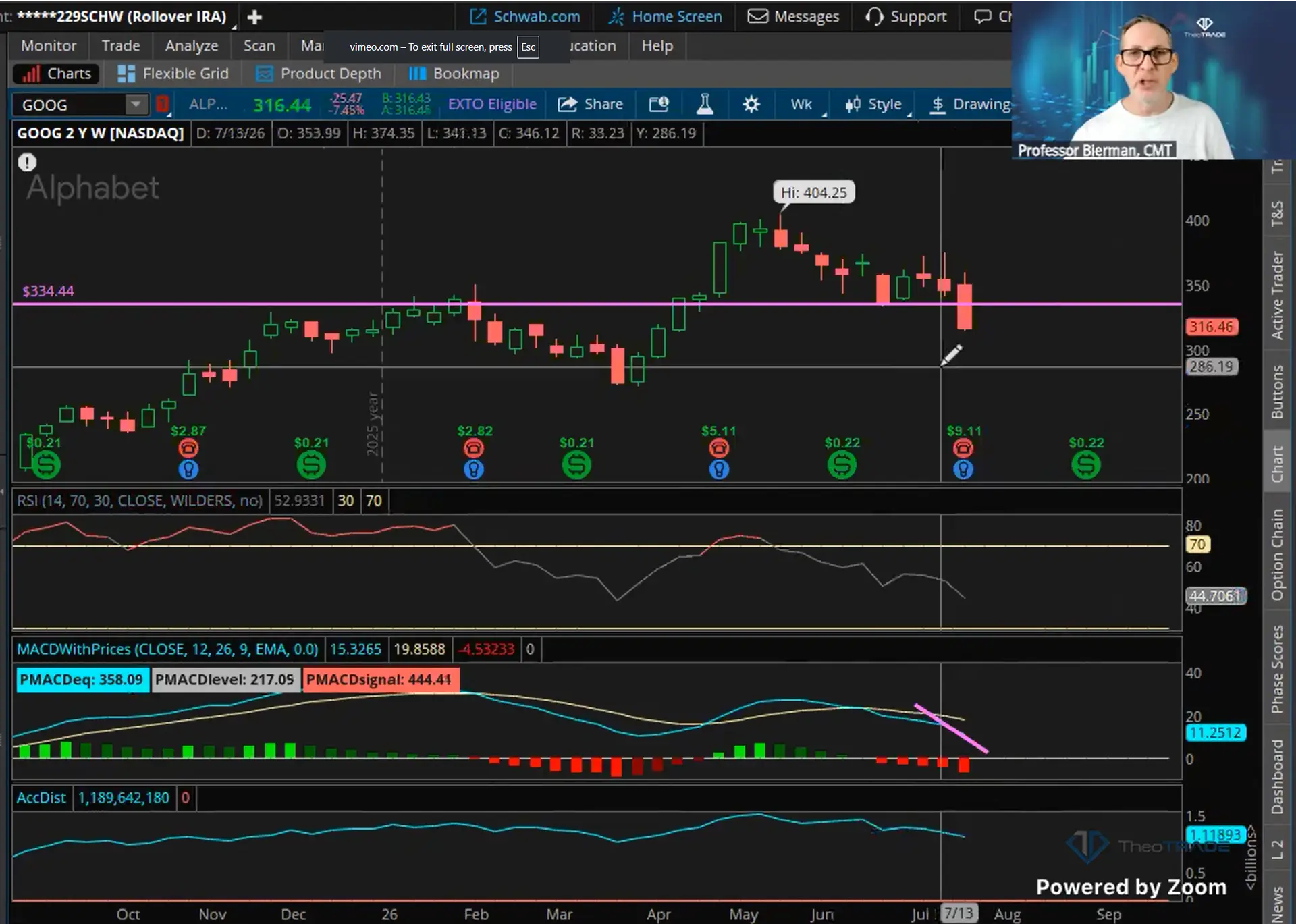This screenshot has width=1296, height=924.
Task: Click the Share button
Action: (x=591, y=104)
